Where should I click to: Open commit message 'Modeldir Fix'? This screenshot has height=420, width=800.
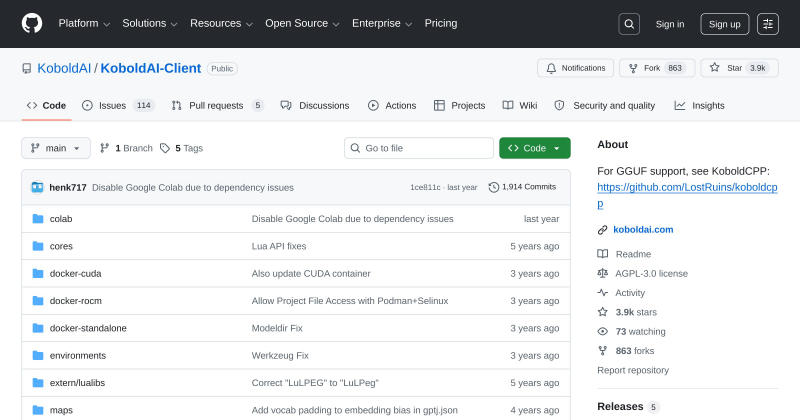click(277, 328)
